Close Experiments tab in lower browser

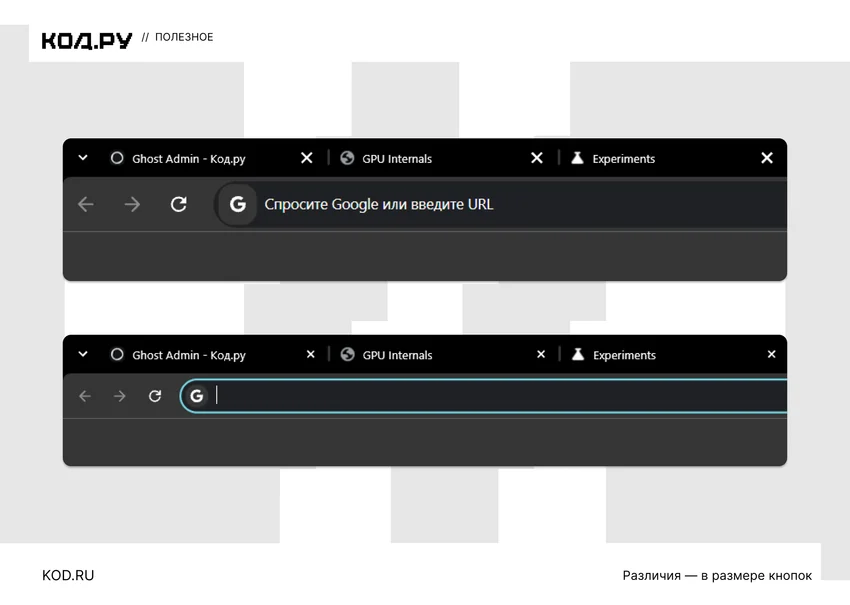pos(771,354)
